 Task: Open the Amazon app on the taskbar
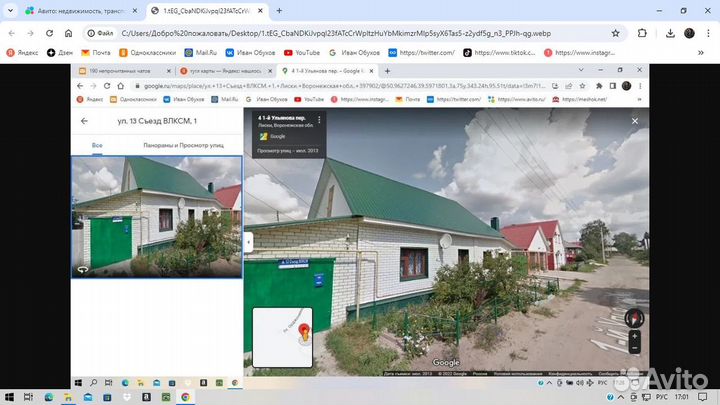146,397
